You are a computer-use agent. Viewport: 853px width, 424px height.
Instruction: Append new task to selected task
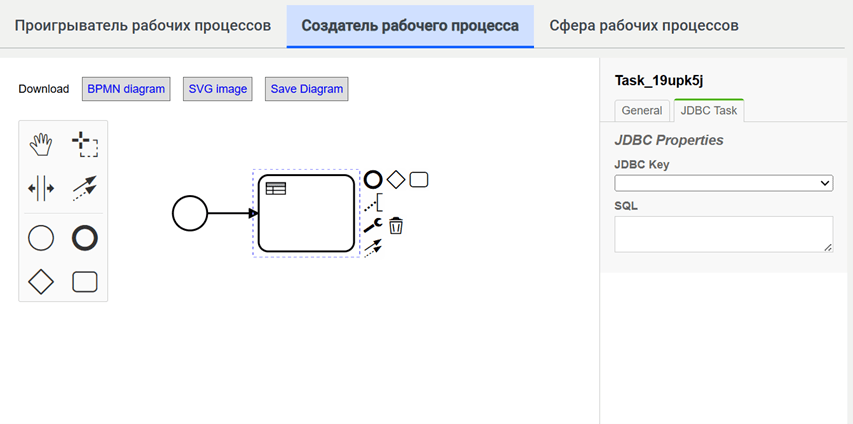coord(419,180)
